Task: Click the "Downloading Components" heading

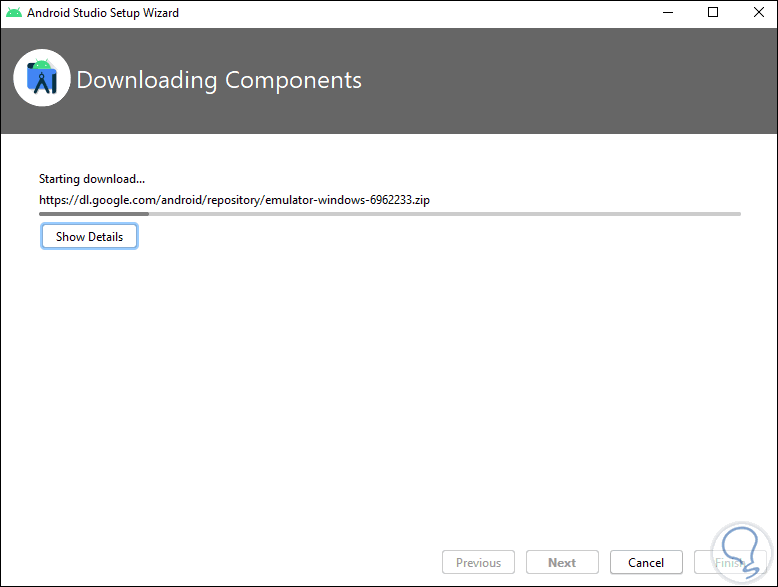Action: (x=219, y=80)
